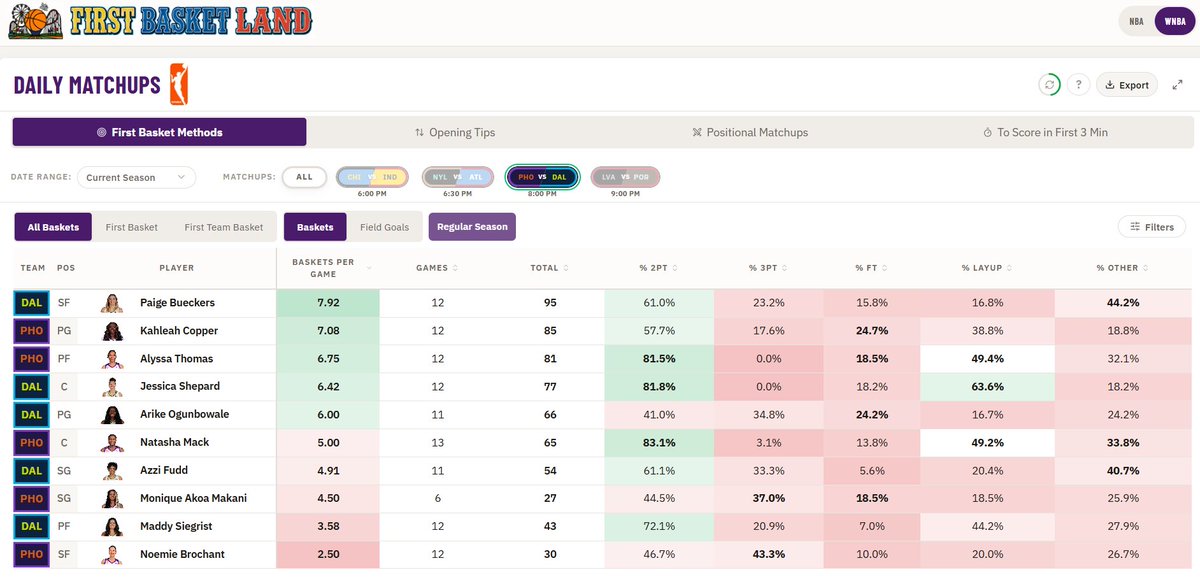Click Jessica Shepard's player avatar
Screen dimensions: 1200x577
(x=112, y=386)
